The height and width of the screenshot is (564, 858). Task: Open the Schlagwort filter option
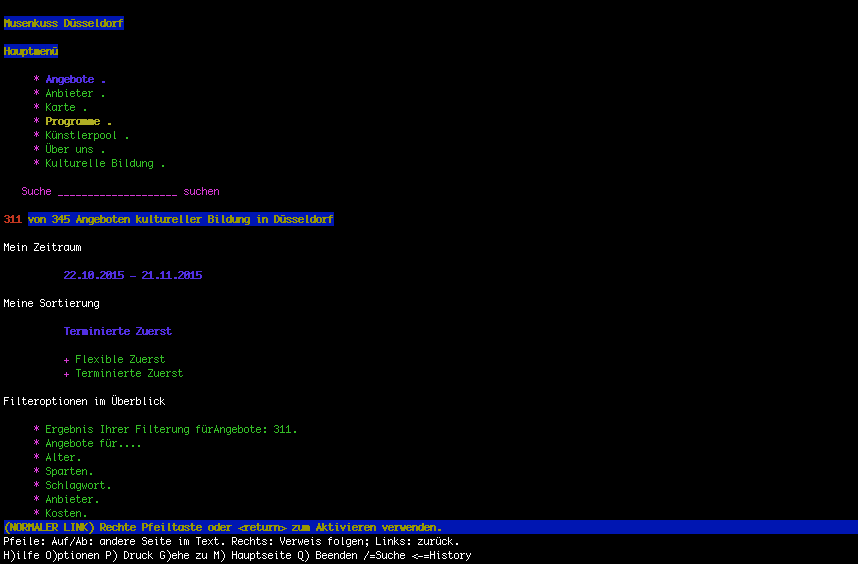click(78, 485)
